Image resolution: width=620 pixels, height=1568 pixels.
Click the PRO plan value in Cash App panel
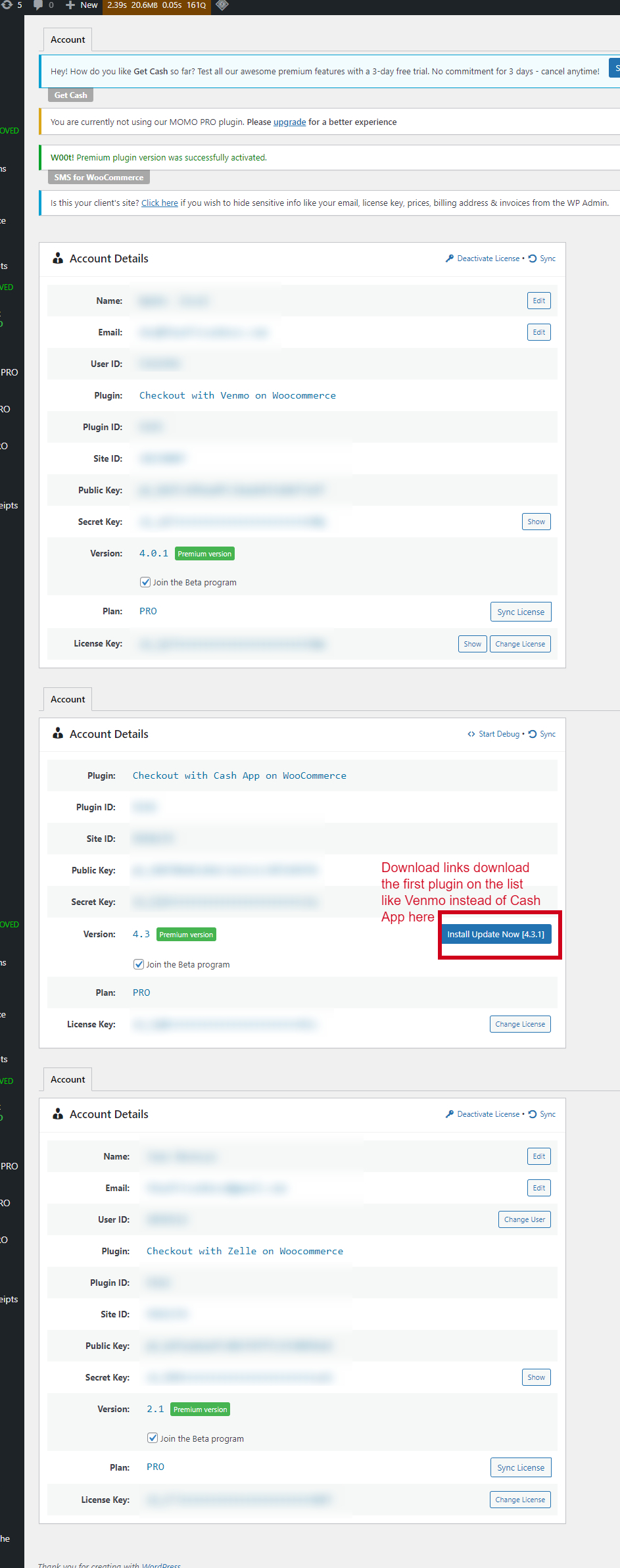pos(141,992)
